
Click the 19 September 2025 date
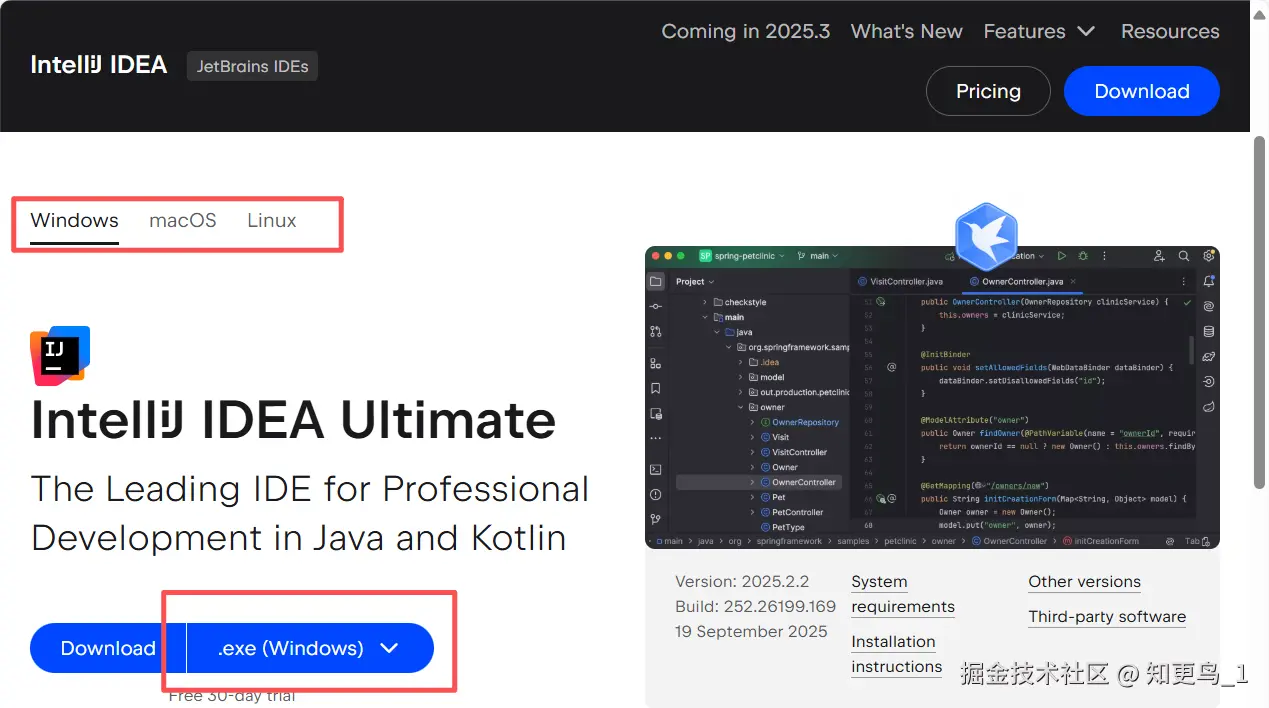751,631
